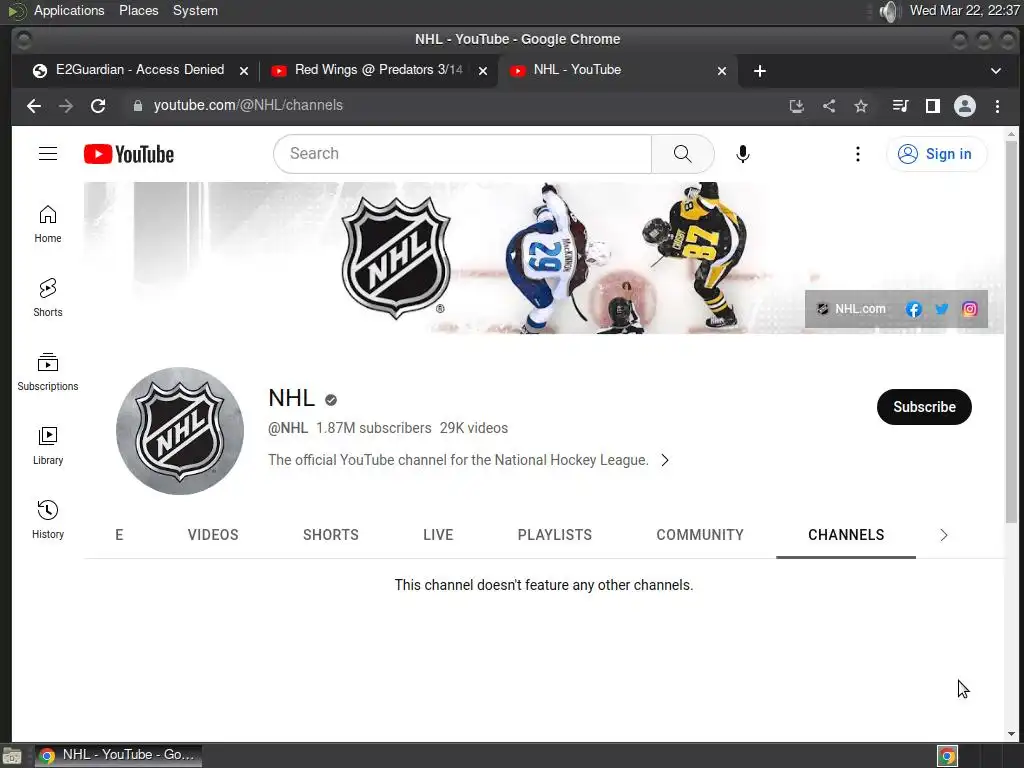
Task: Switch to the PLAYLISTS tab
Action: point(555,535)
